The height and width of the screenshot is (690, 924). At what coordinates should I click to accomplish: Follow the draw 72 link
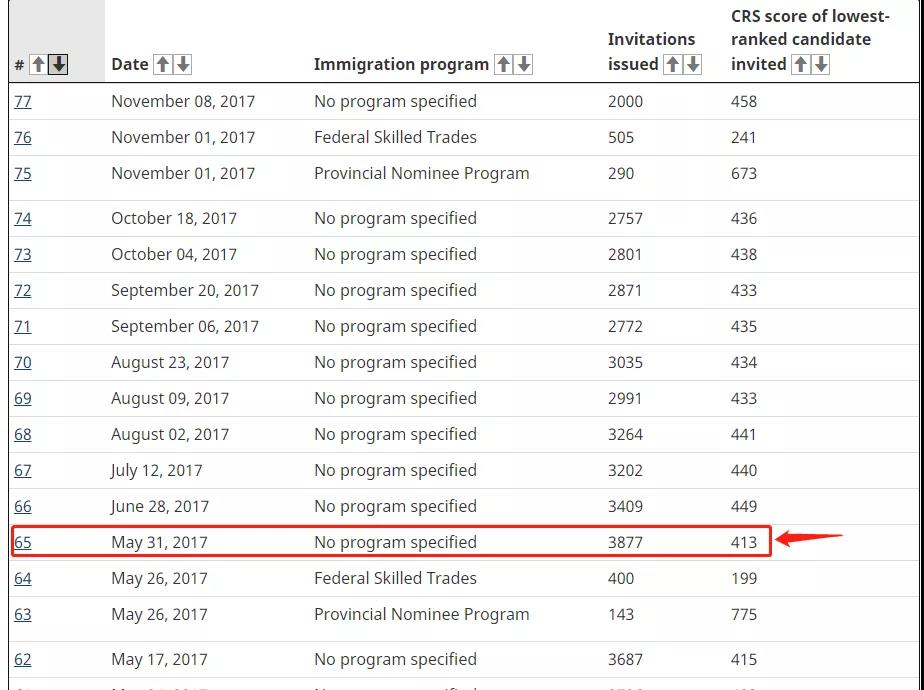(23, 291)
